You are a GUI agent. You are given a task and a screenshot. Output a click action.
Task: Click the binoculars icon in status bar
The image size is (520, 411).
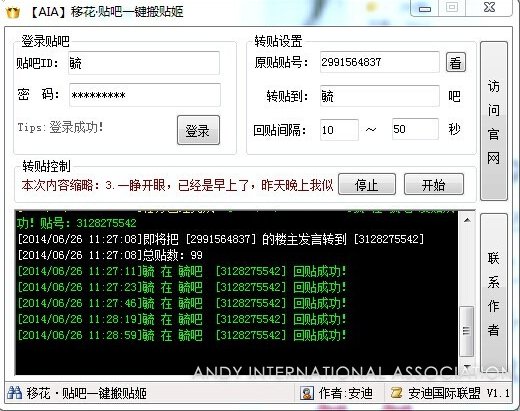[x=14, y=393]
